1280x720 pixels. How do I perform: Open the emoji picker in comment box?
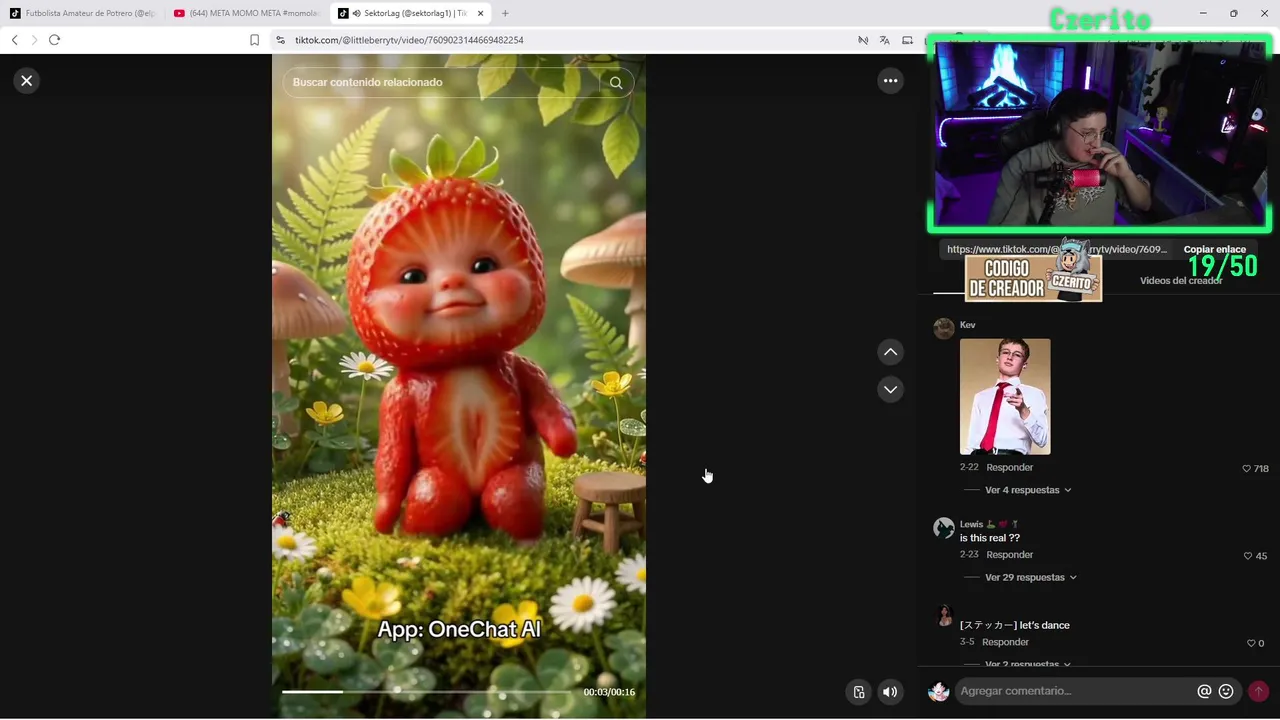coord(1226,691)
